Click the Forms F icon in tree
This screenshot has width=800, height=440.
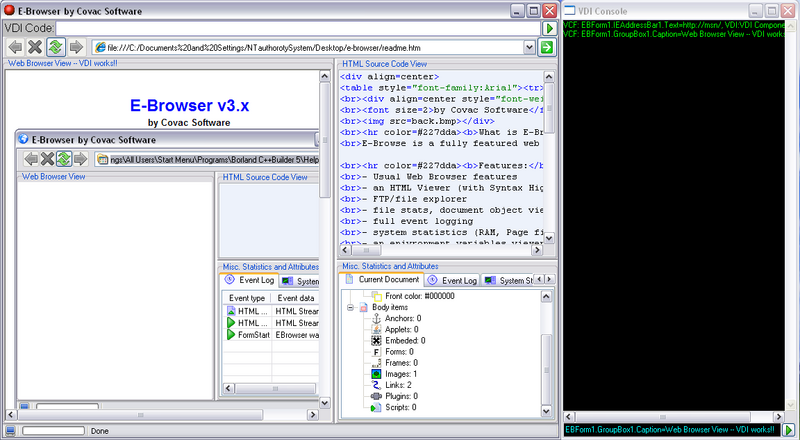tap(377, 352)
